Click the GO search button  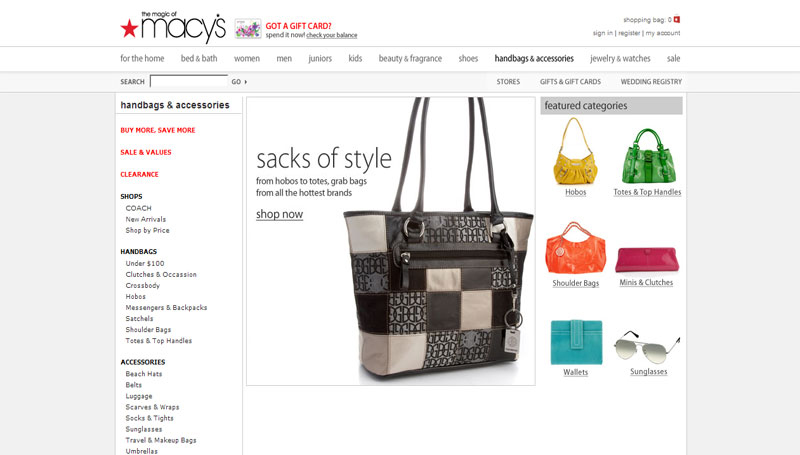pos(239,82)
